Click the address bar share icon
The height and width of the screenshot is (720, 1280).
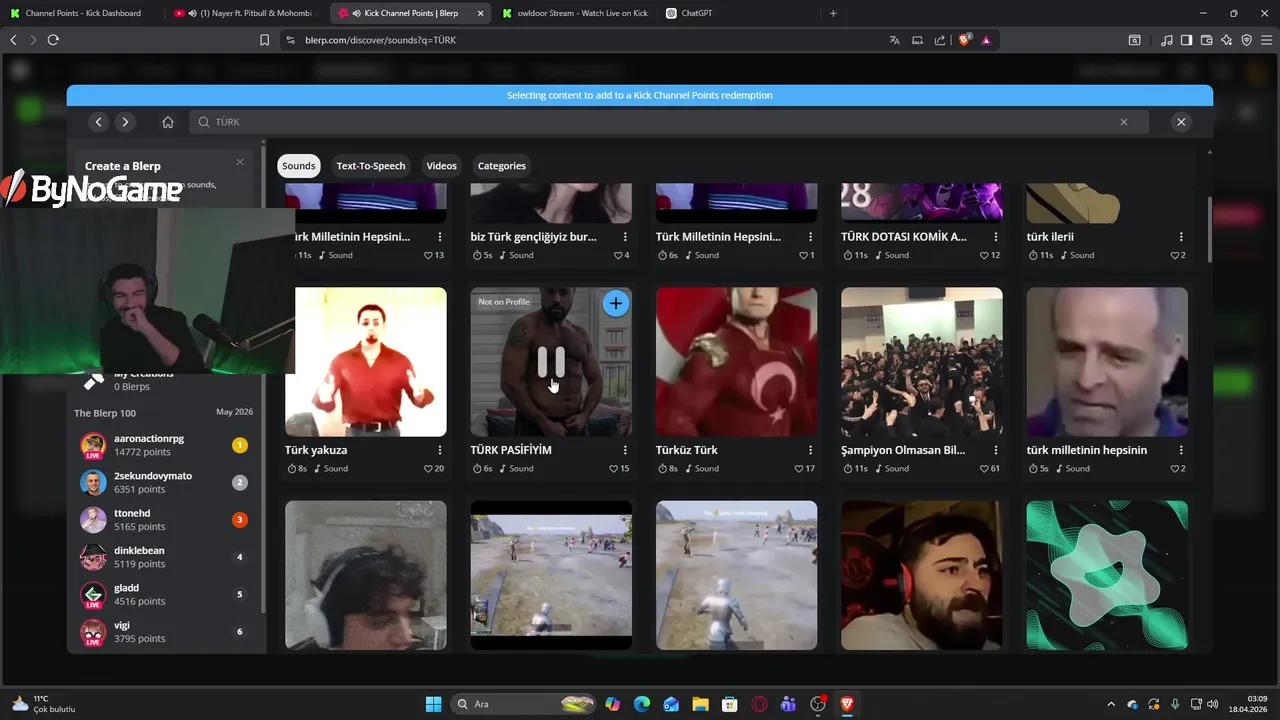point(940,40)
